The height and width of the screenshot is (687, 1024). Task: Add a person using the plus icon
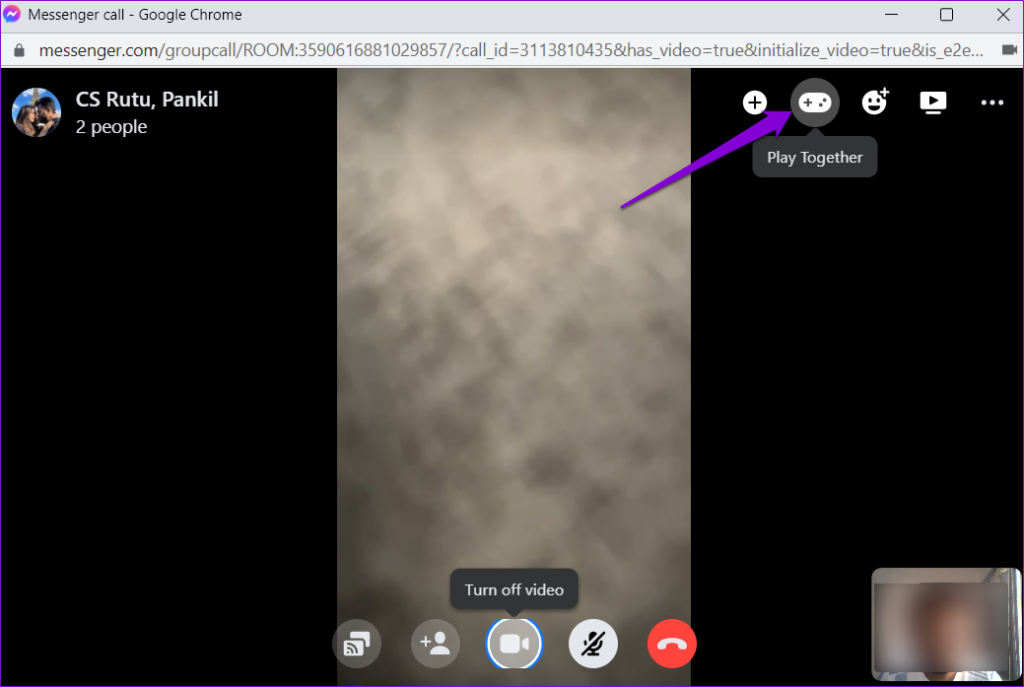coord(754,102)
